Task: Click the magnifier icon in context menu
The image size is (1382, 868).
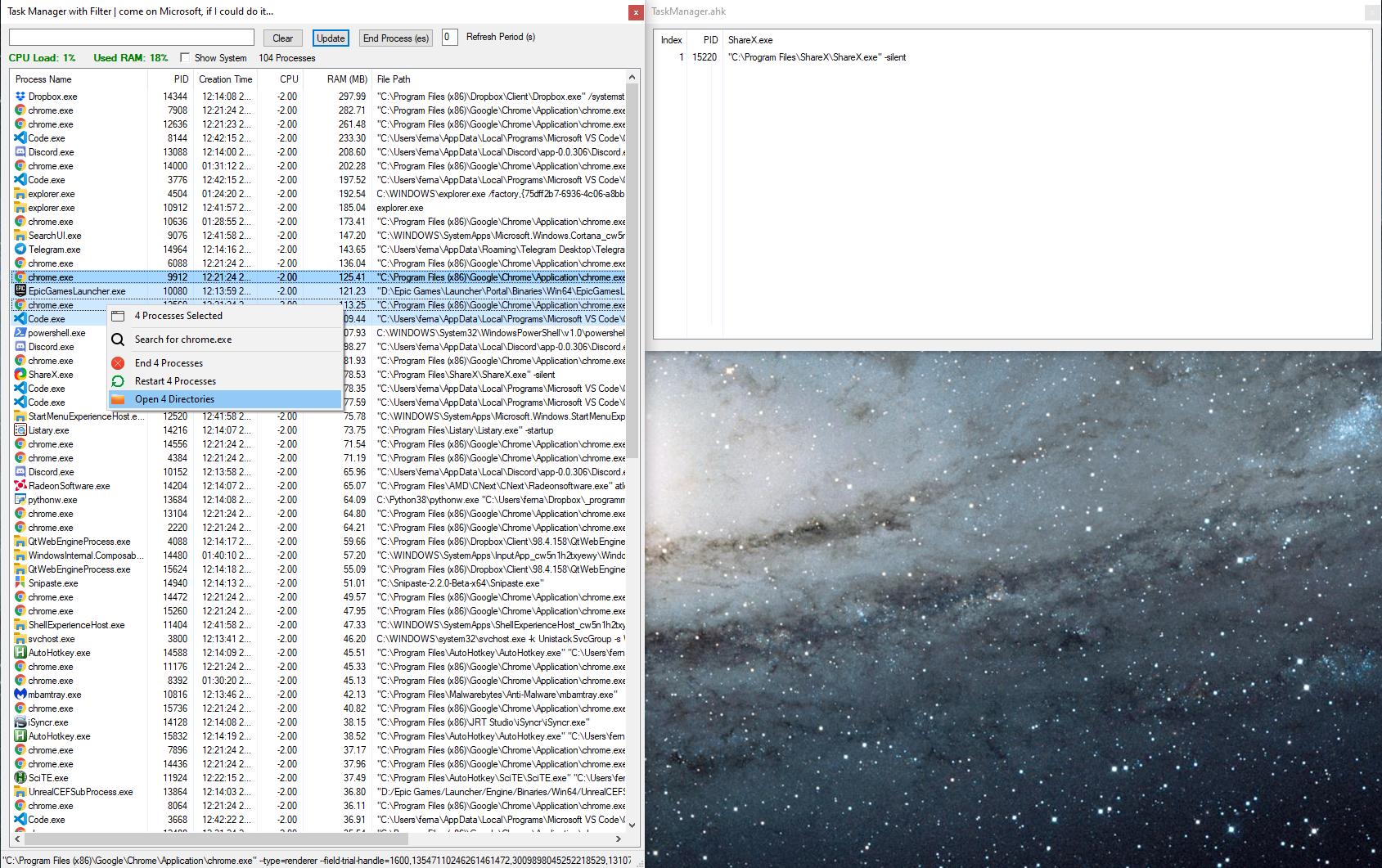Action: (x=118, y=340)
